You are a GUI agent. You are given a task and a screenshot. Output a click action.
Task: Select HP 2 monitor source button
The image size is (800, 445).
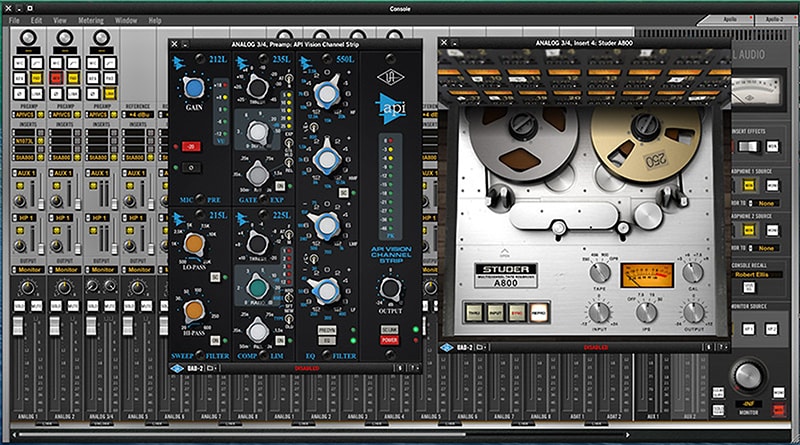(x=771, y=329)
